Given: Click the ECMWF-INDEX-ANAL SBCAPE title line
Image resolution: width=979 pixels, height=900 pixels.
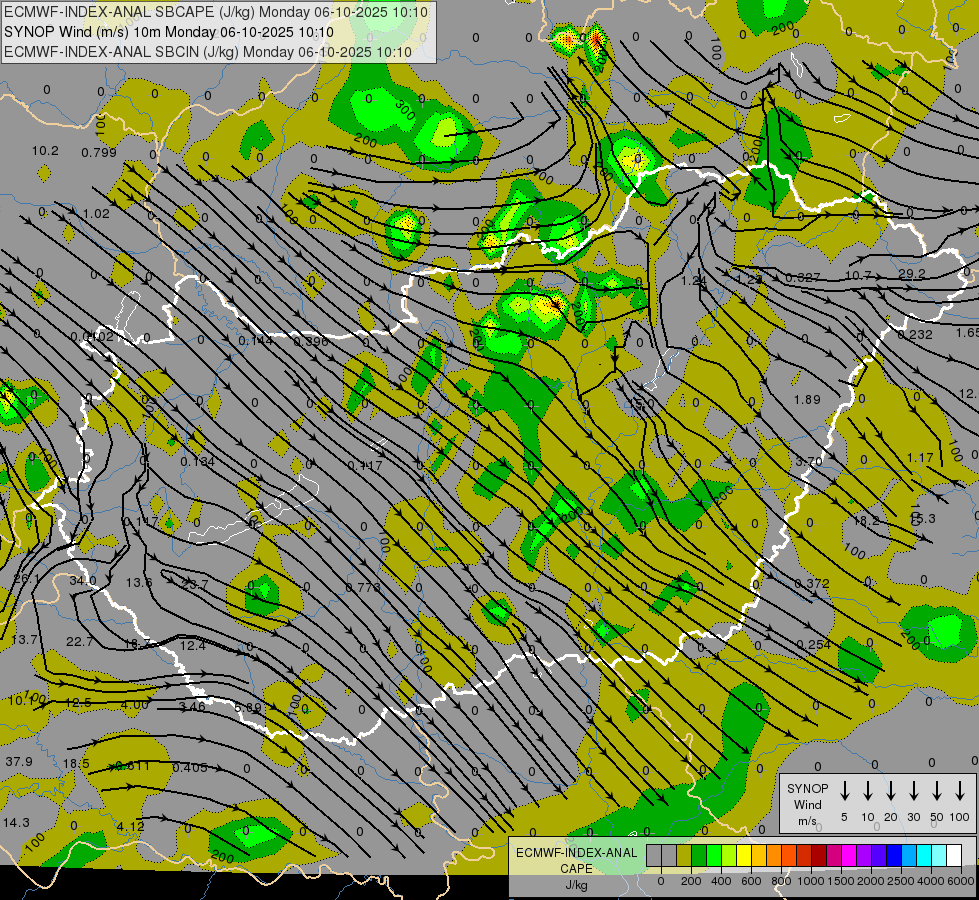Looking at the screenshot, I should point(215,12).
